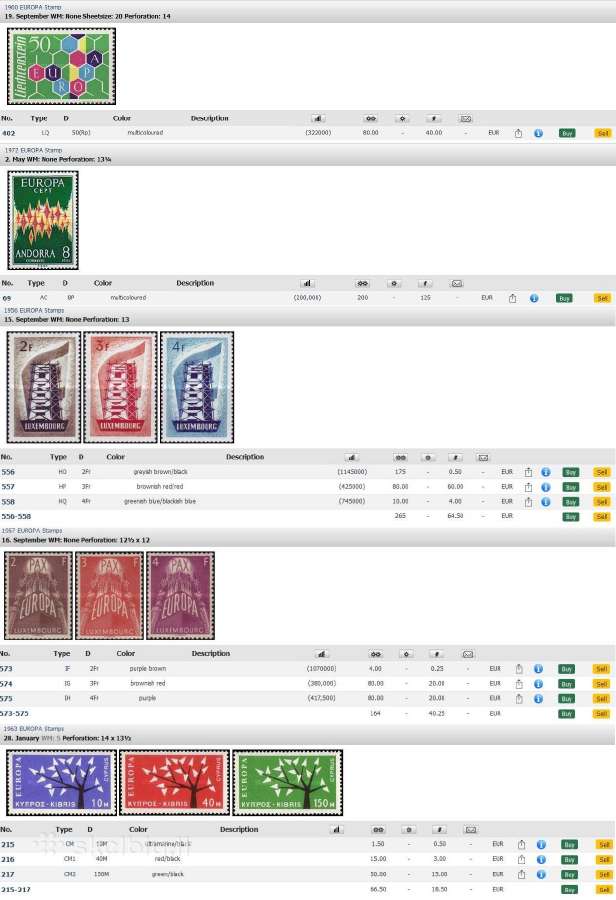View the Luxembourg 3F red stamp image
Viewport: 616px width, 900px height.
(x=120, y=387)
